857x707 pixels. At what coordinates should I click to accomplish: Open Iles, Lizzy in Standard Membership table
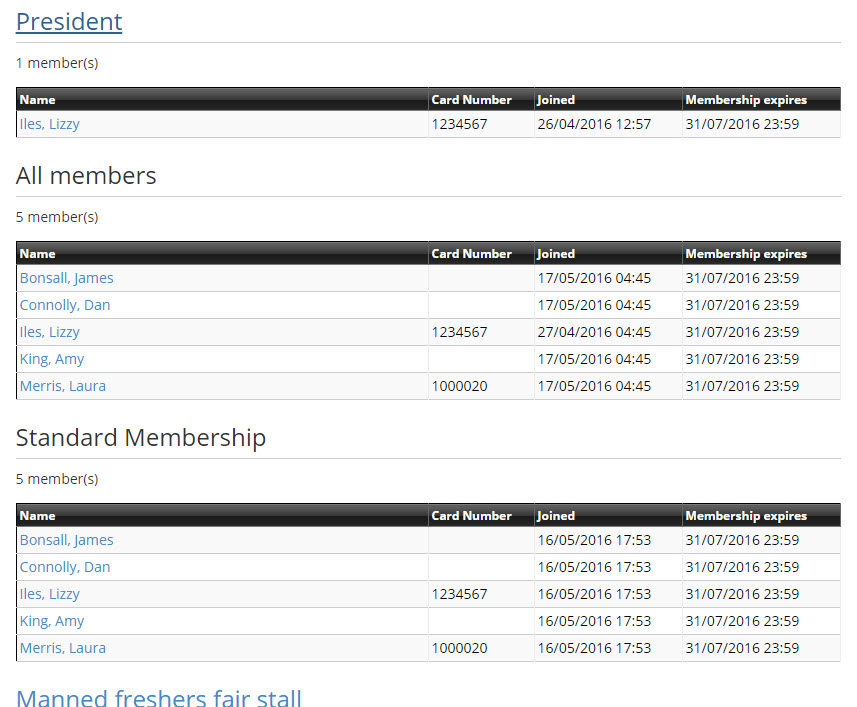pyautogui.click(x=50, y=594)
